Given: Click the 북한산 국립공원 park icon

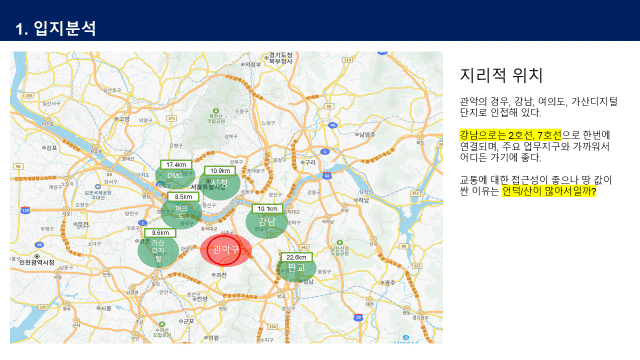Looking at the screenshot, I should (216, 111).
